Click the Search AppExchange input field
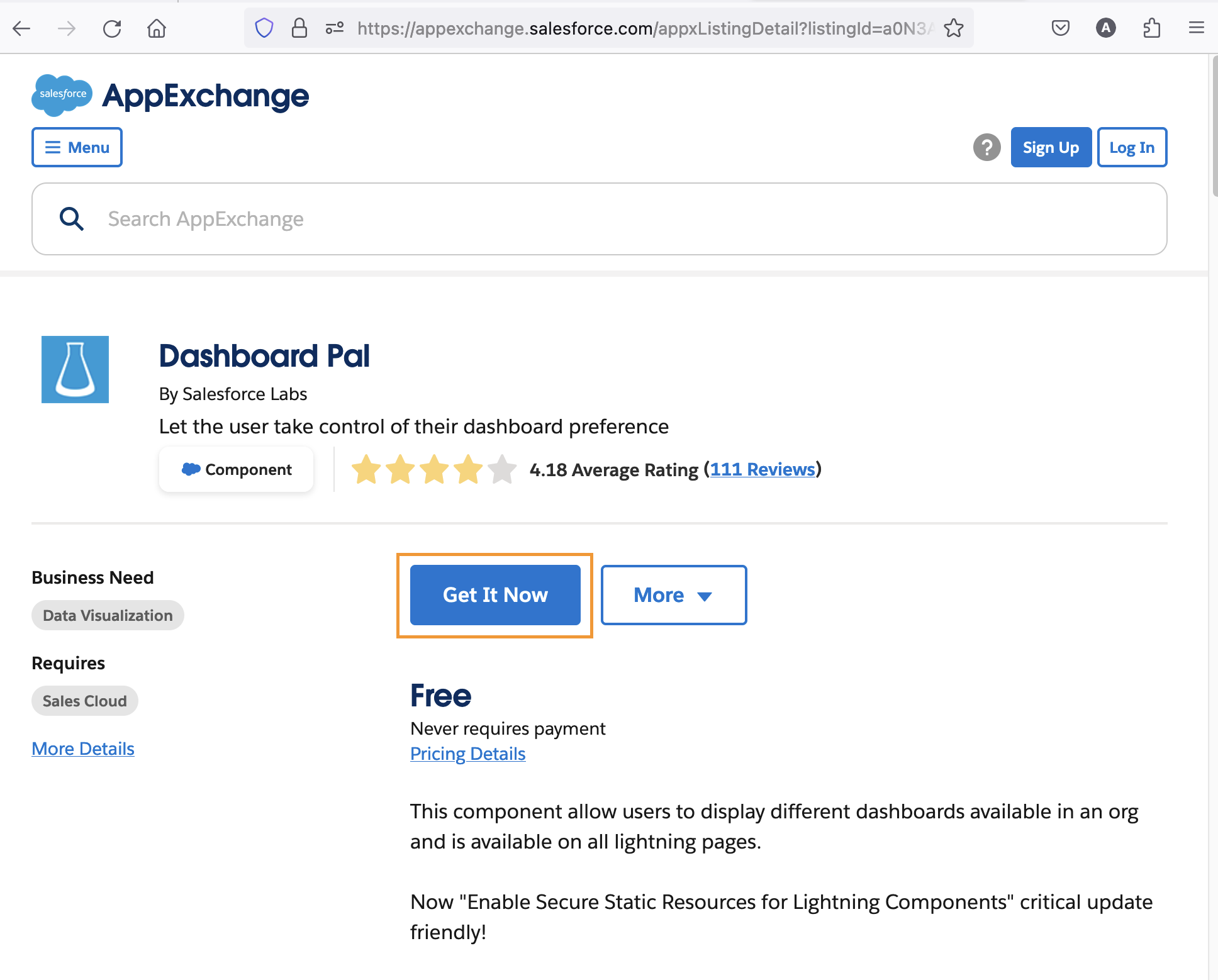 coord(377,219)
